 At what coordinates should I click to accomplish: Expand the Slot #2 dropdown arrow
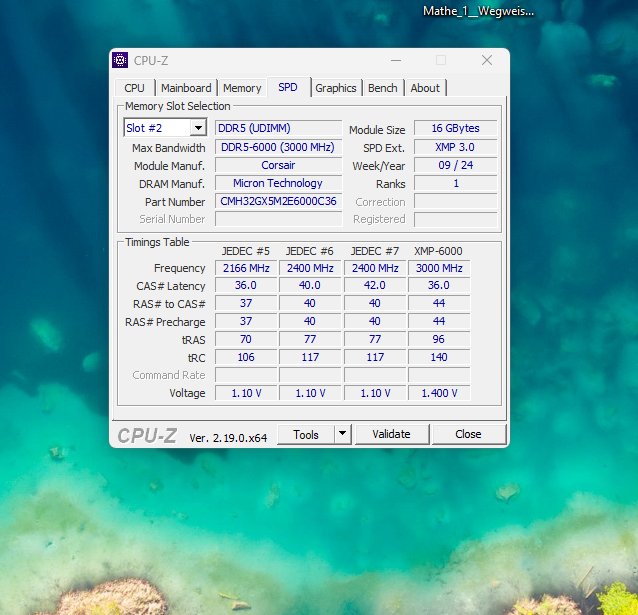198,128
